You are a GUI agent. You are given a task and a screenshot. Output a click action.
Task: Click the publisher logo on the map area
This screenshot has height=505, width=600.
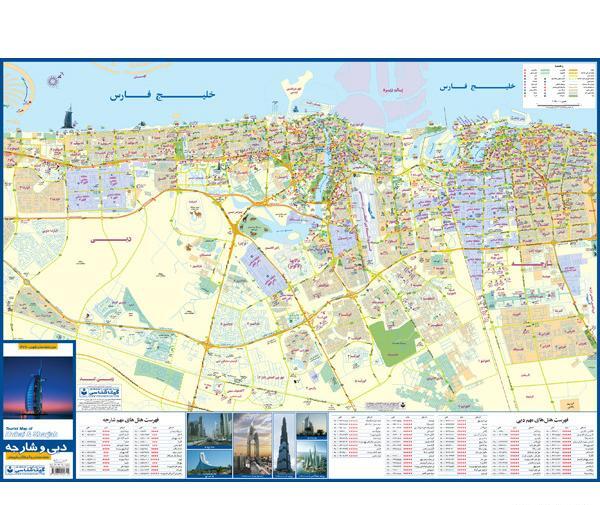(x=100, y=392)
